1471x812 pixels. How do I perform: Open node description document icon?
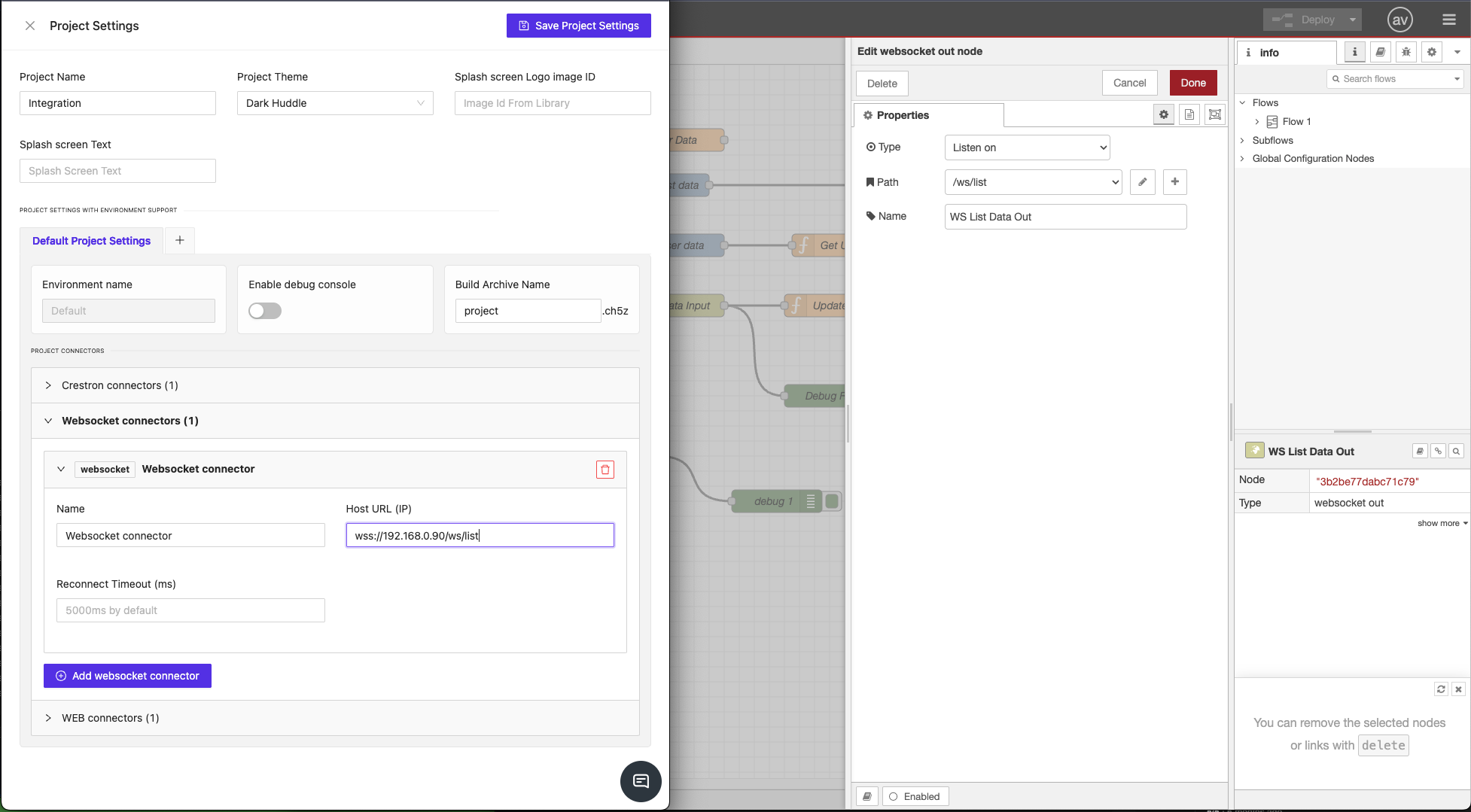1189,115
